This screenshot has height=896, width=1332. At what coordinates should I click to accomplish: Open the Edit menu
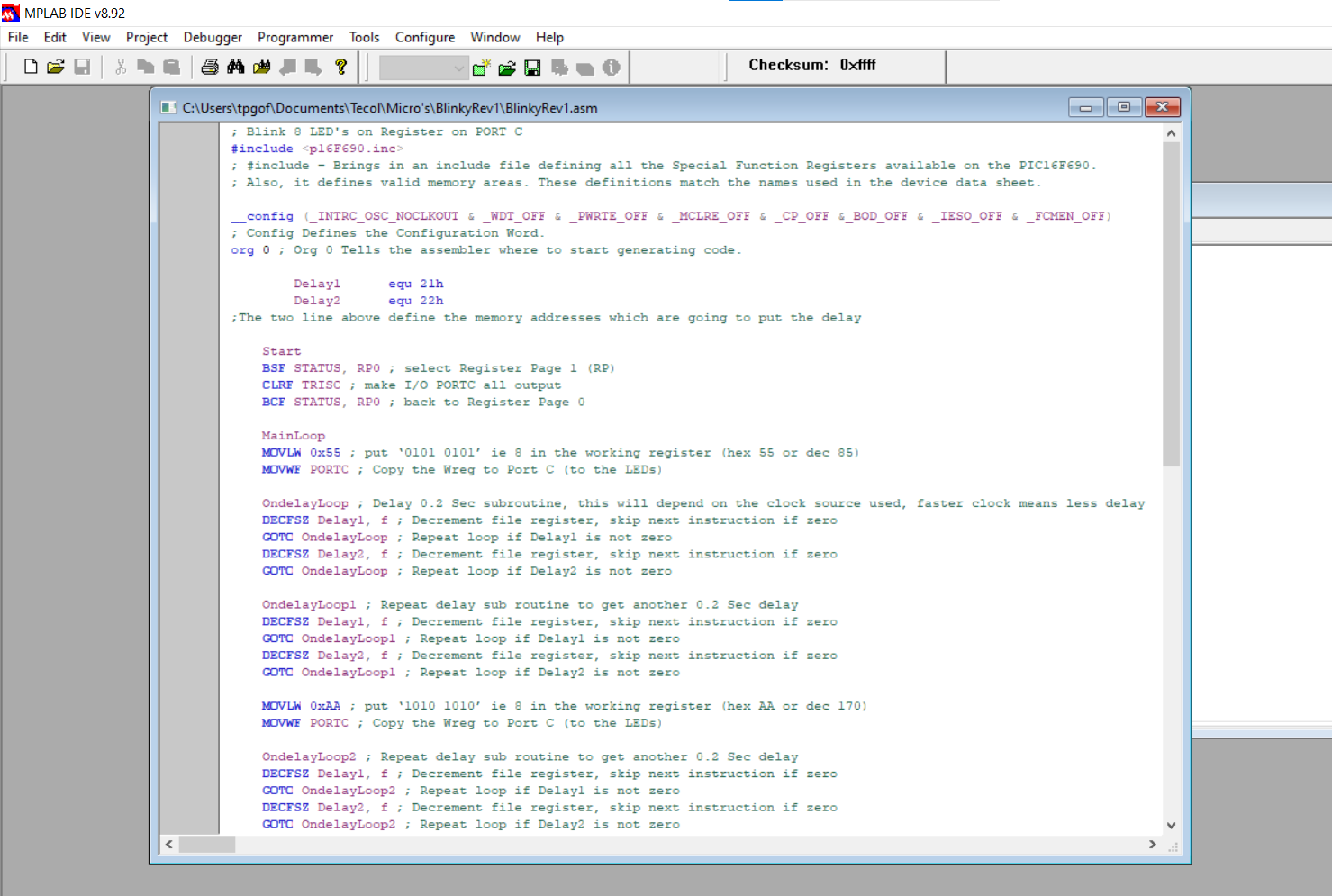pyautogui.click(x=55, y=37)
